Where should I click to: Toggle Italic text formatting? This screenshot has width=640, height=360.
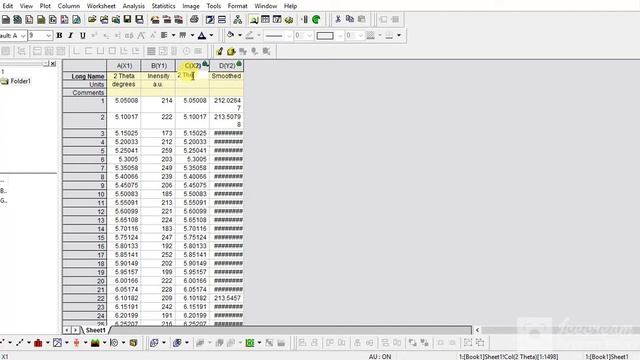[x=71, y=36]
